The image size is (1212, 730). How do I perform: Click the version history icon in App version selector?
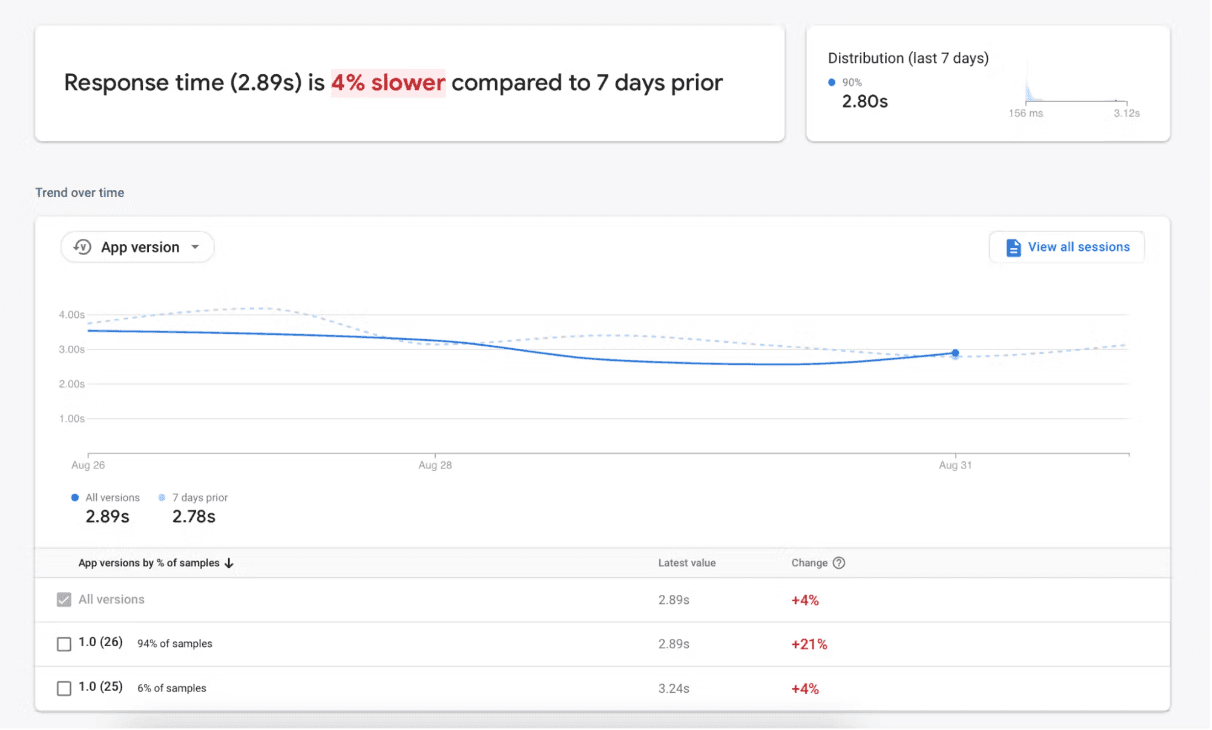pyautogui.click(x=83, y=247)
